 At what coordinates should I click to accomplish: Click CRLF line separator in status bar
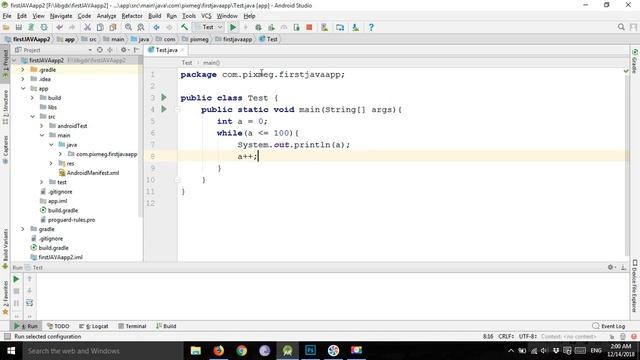[x=506, y=337]
